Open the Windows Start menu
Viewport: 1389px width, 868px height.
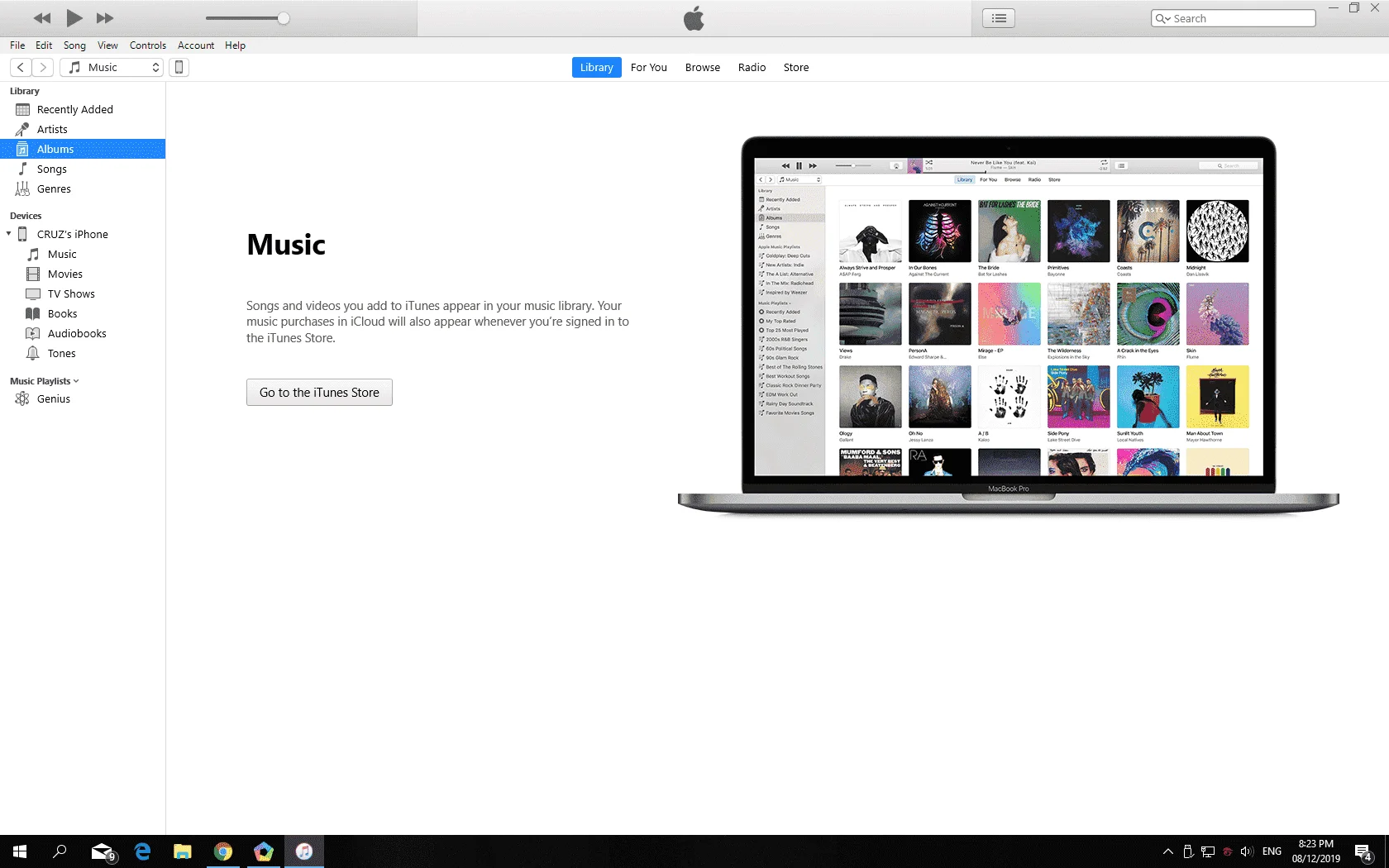tap(20, 851)
